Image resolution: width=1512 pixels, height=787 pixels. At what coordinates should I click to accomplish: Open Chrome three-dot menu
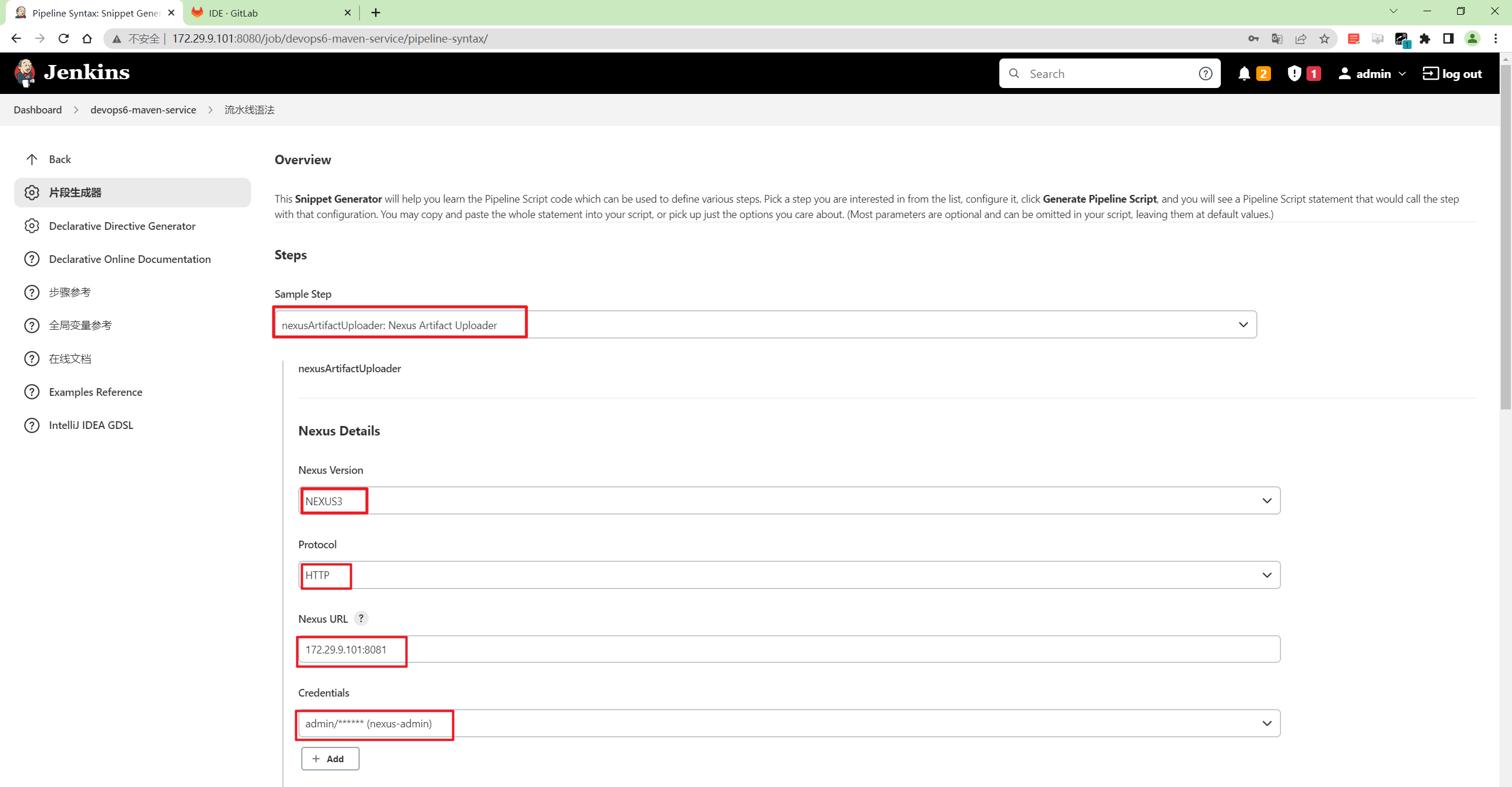(x=1495, y=38)
